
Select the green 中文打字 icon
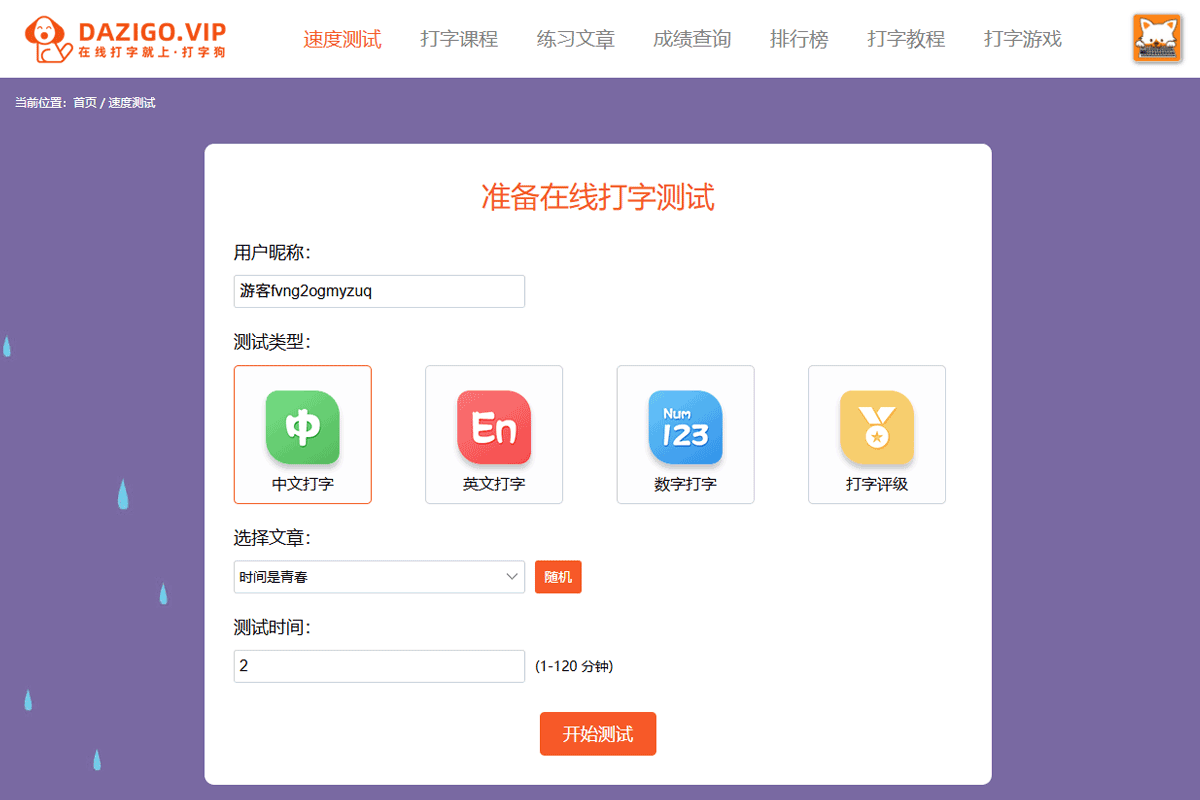303,427
